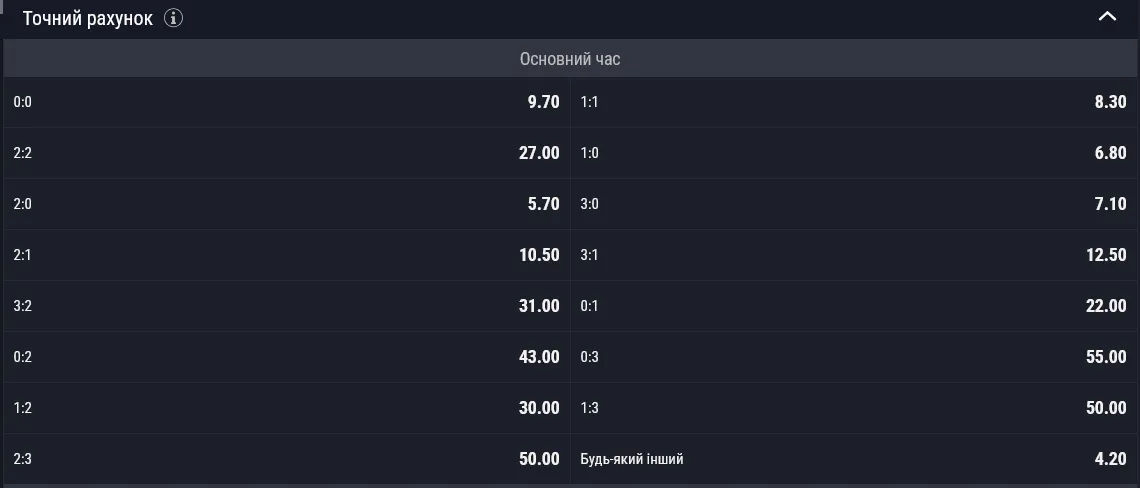
Task: Select the 2:0 score odds 5.70
Action: coord(286,204)
